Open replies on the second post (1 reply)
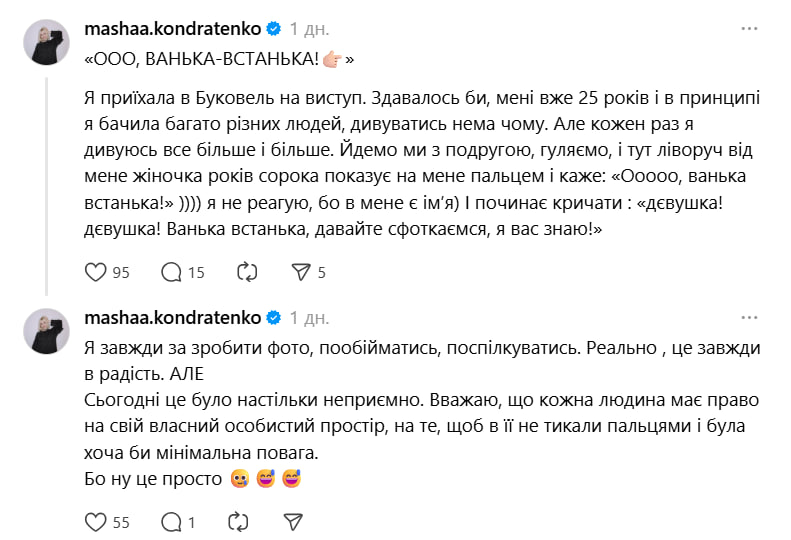 pos(171,521)
